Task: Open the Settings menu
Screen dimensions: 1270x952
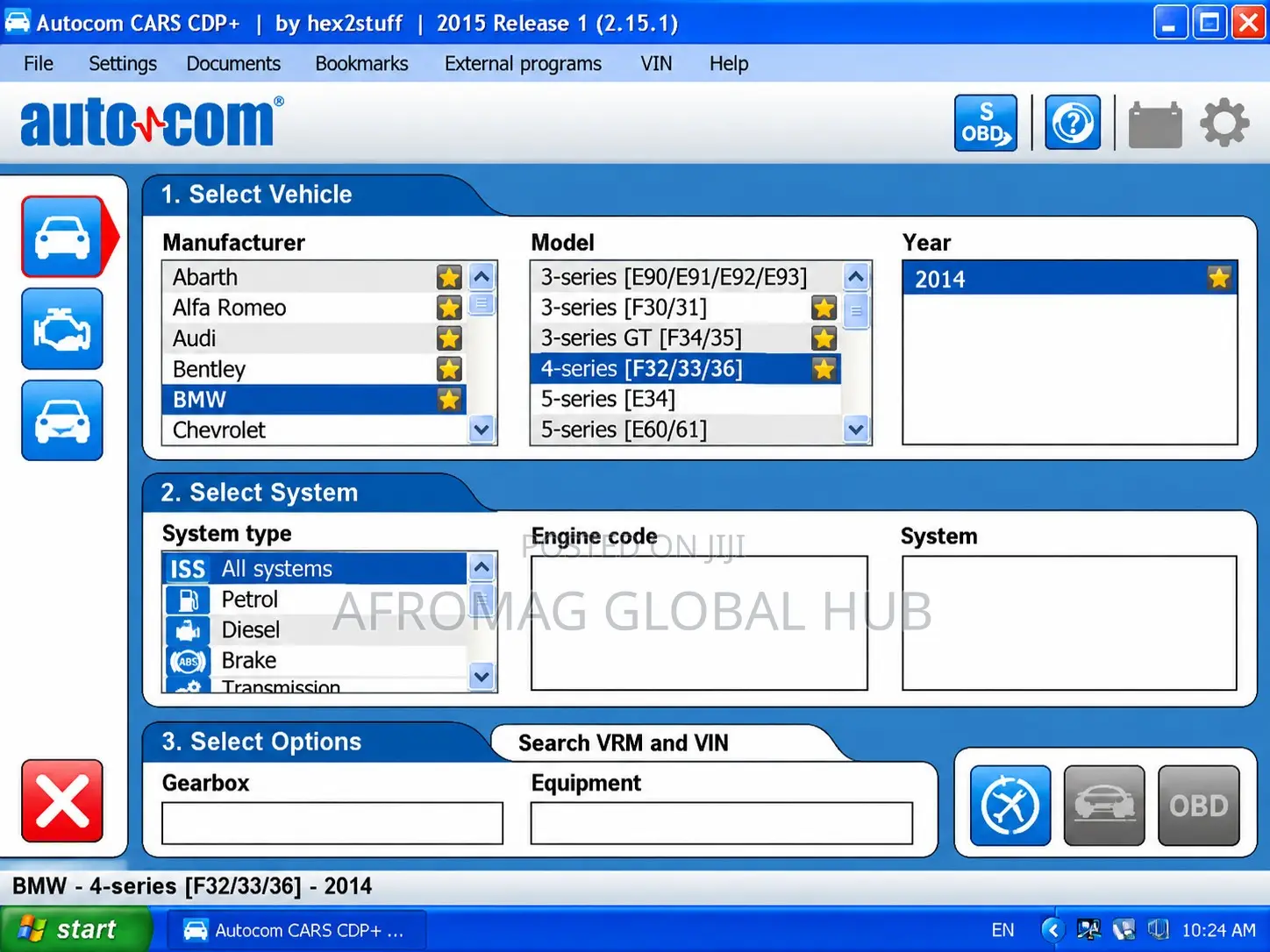Action: pyautogui.click(x=123, y=64)
